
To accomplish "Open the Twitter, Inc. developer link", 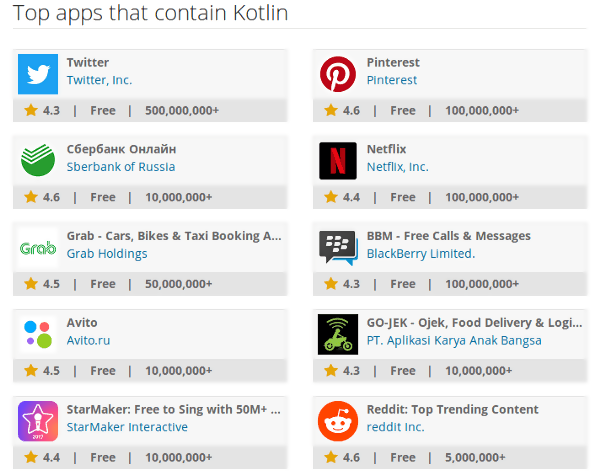I will click(x=99, y=80).
